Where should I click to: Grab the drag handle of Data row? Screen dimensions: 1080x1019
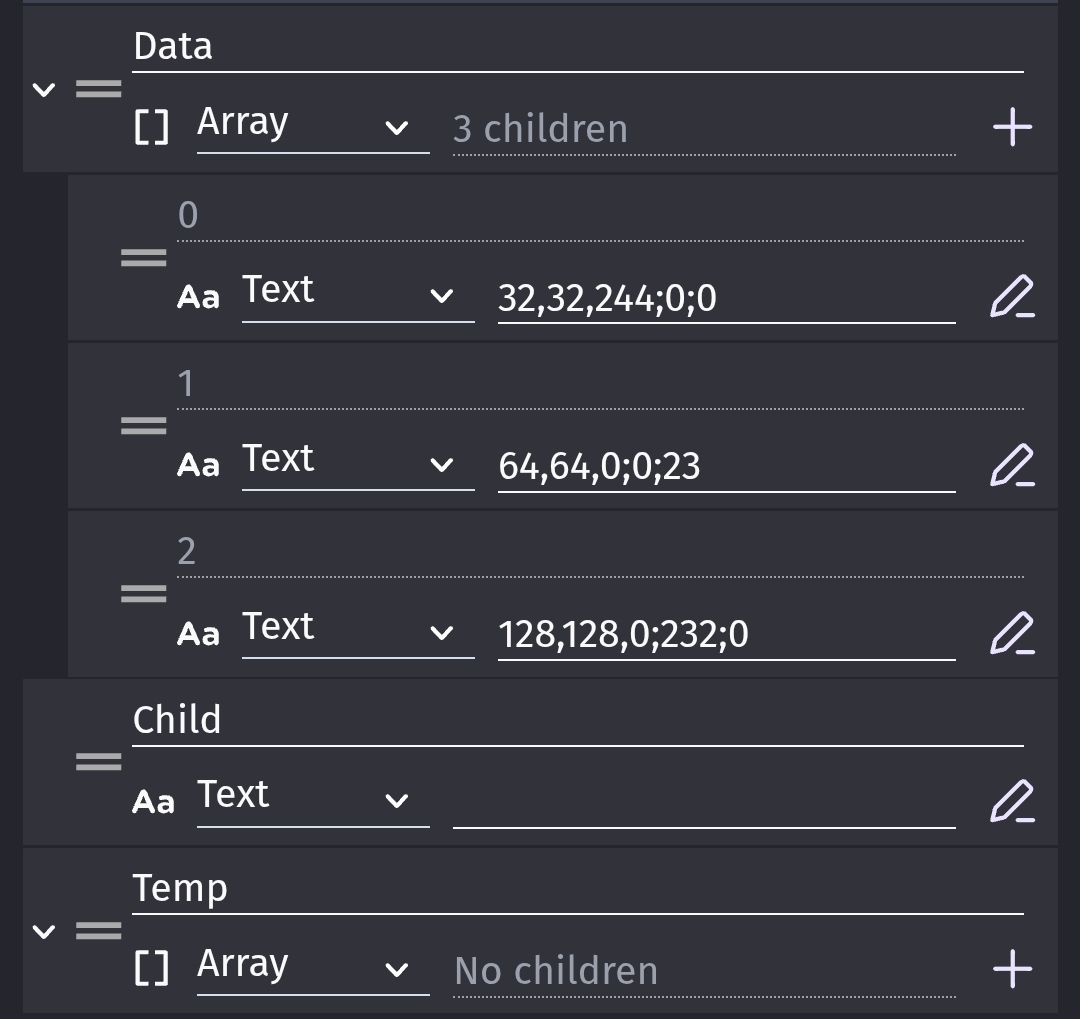[98, 89]
